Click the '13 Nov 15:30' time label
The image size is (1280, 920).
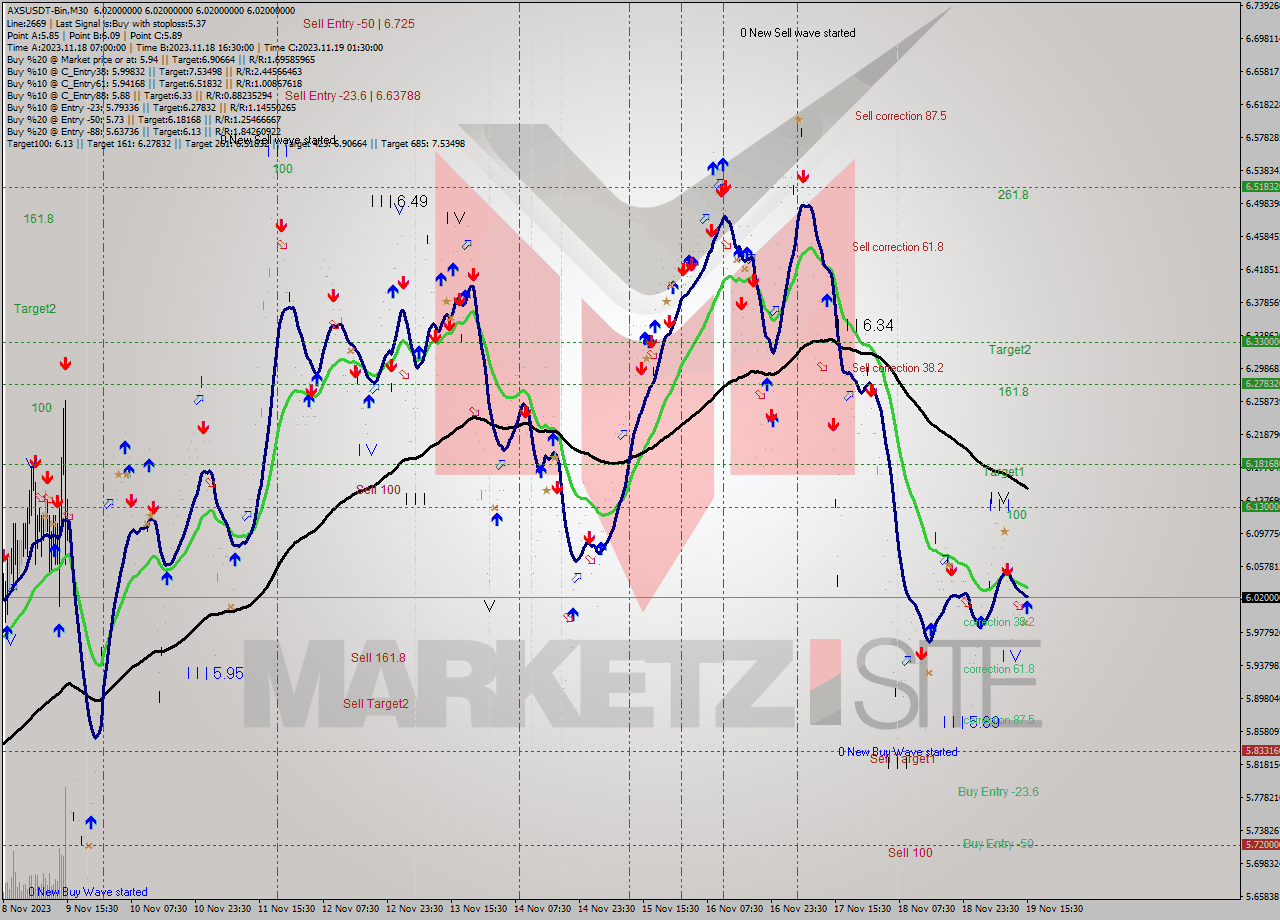pyautogui.click(x=478, y=909)
